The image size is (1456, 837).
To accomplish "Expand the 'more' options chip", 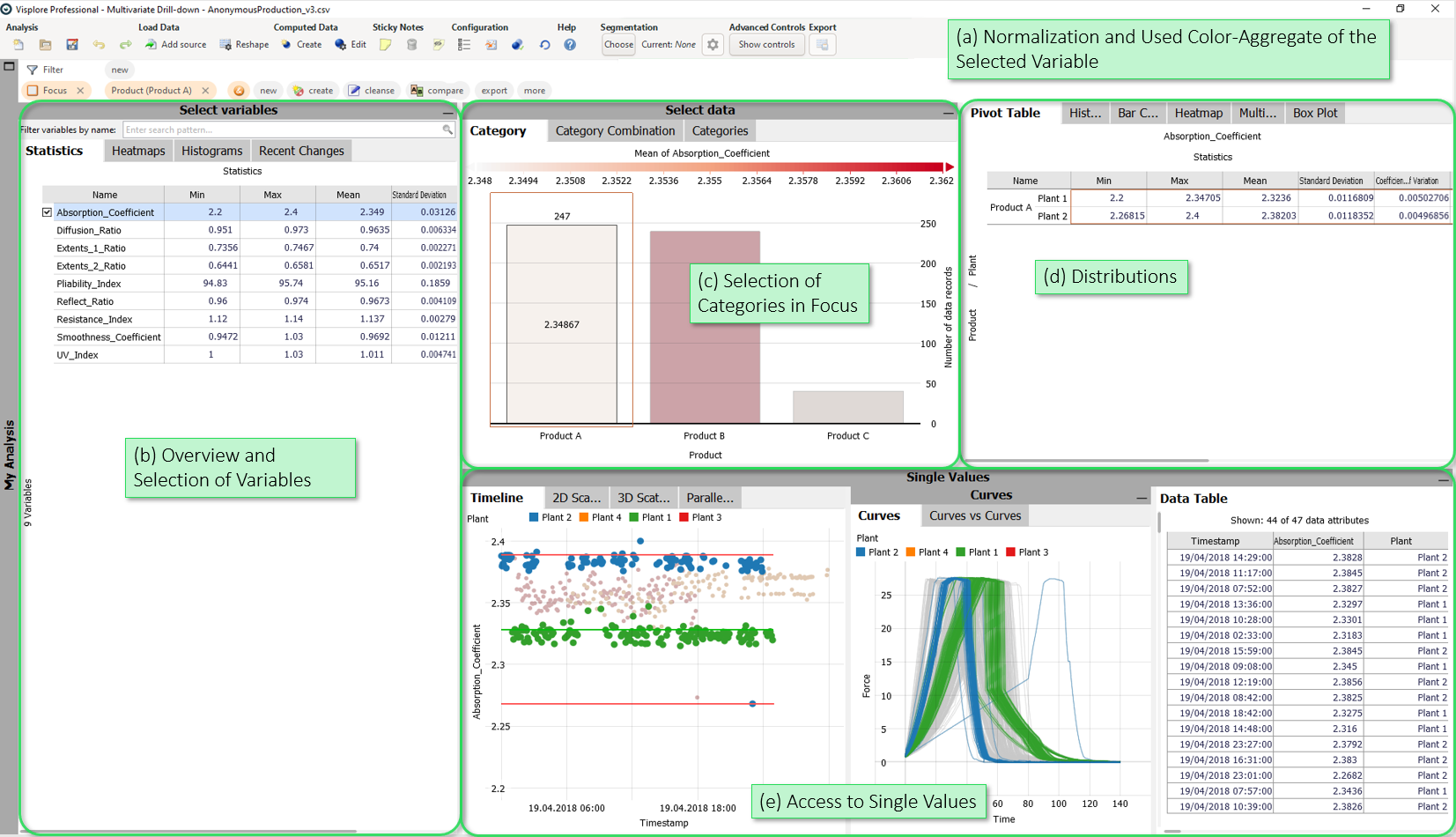I will tap(534, 91).
